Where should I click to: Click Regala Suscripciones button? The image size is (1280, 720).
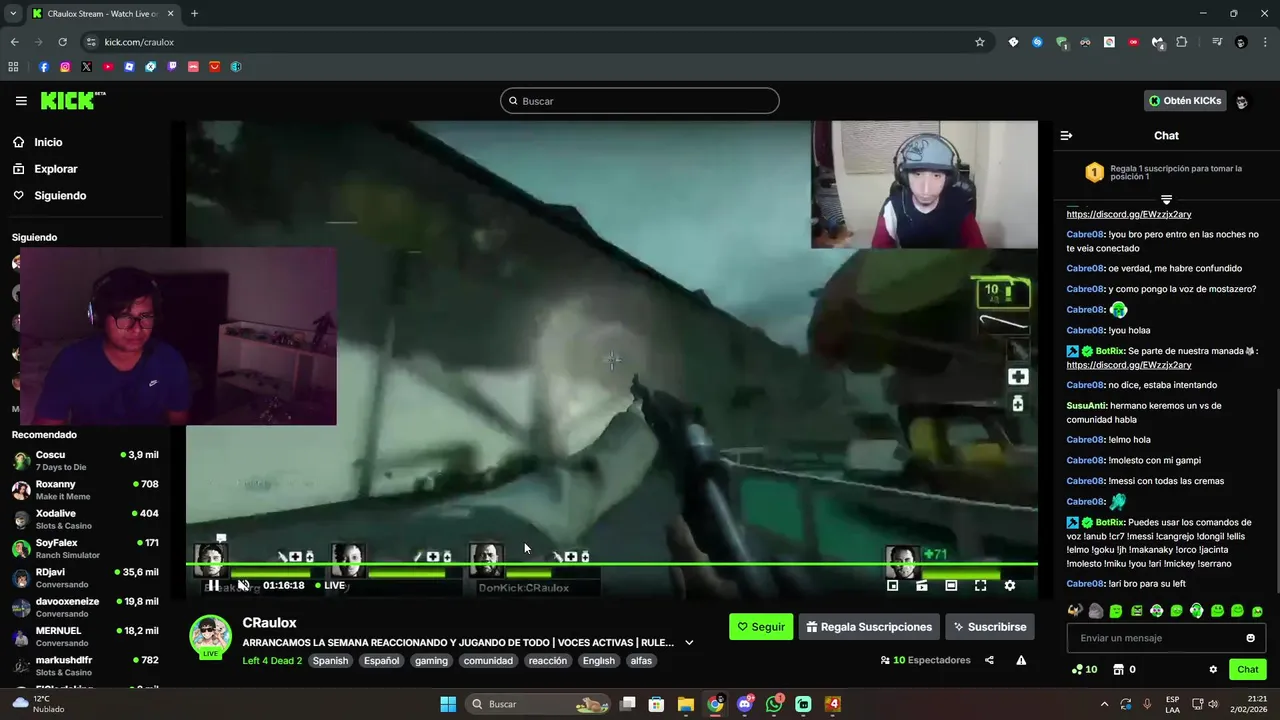tap(869, 627)
